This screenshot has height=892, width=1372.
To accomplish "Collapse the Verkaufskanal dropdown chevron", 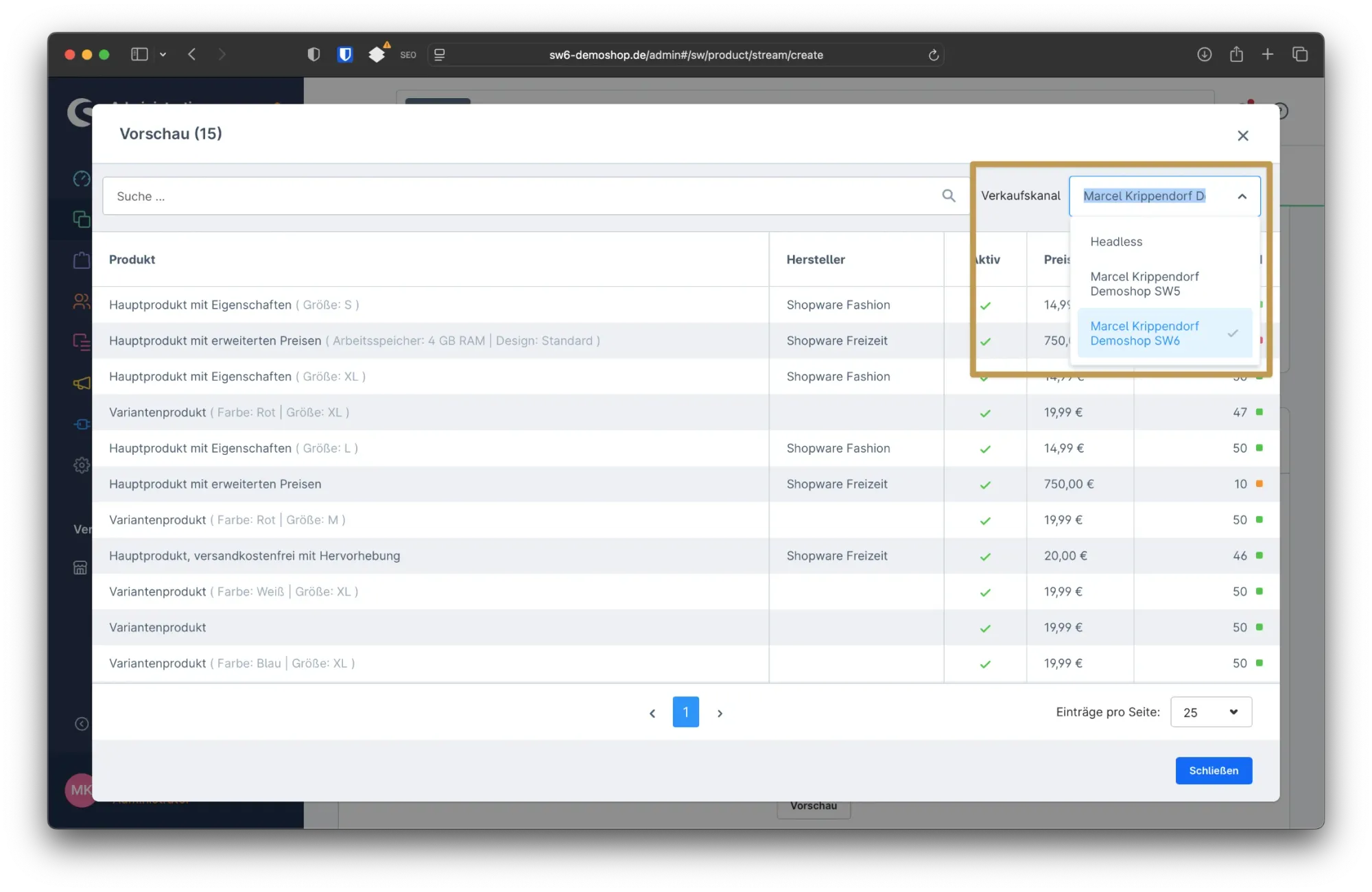I will pos(1242,197).
